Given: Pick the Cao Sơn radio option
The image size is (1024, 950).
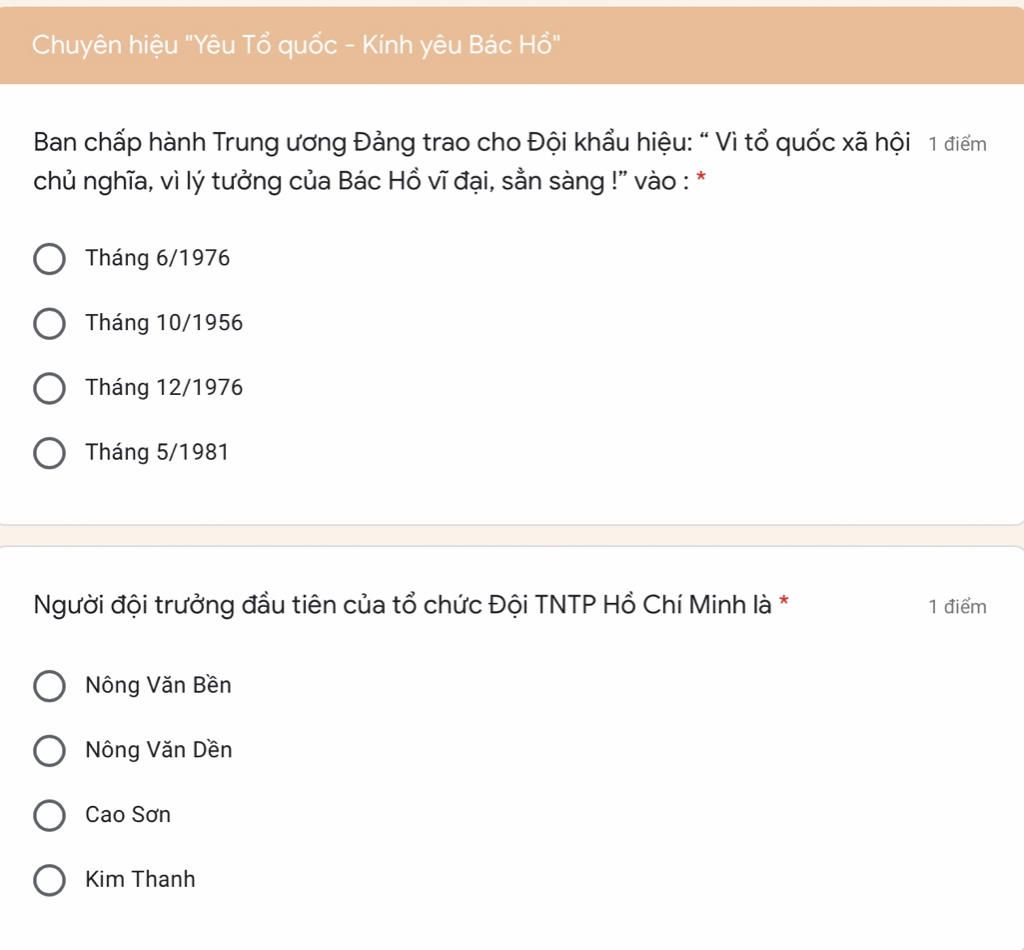Looking at the screenshot, I should 49,815.
